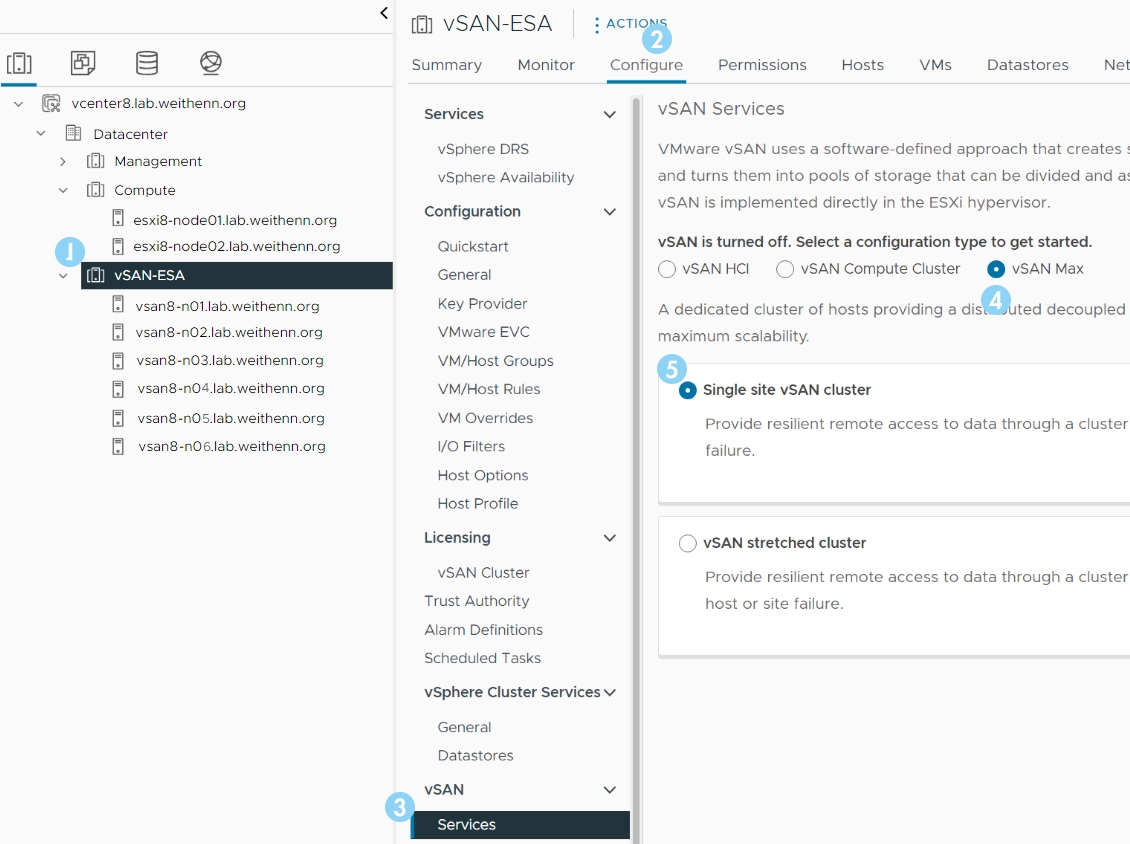Click the vCenter server icon for vcenter8.lab.weithenn.org
This screenshot has width=1130, height=844.
[50, 103]
